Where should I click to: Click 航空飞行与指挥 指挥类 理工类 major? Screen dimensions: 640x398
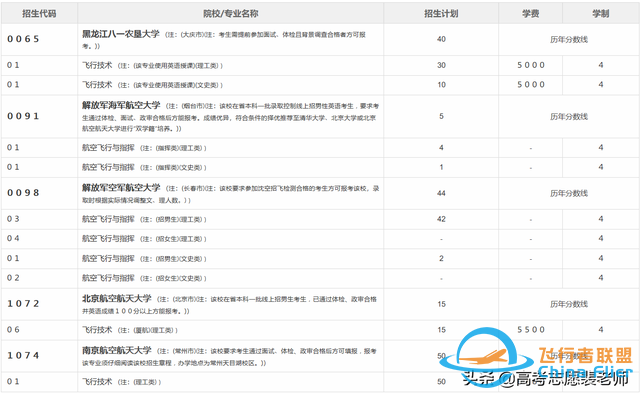pos(144,148)
